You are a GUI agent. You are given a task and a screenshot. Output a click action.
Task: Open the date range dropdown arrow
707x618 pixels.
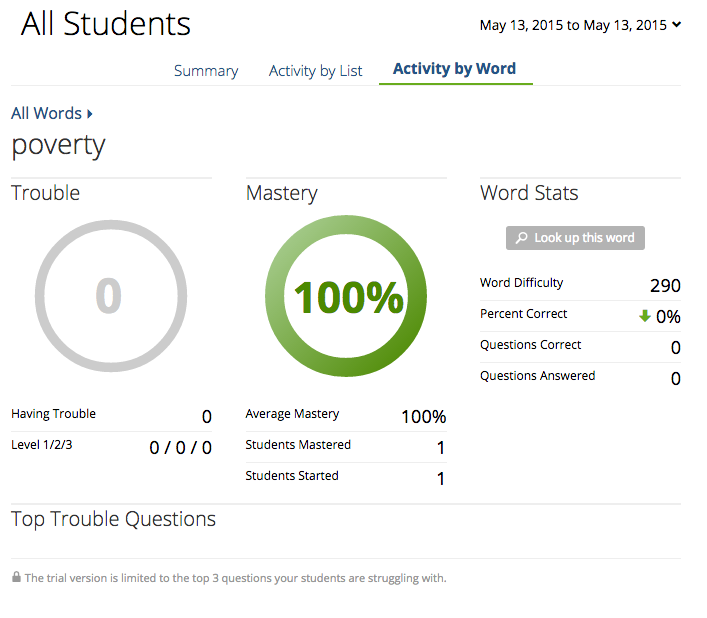click(677, 25)
